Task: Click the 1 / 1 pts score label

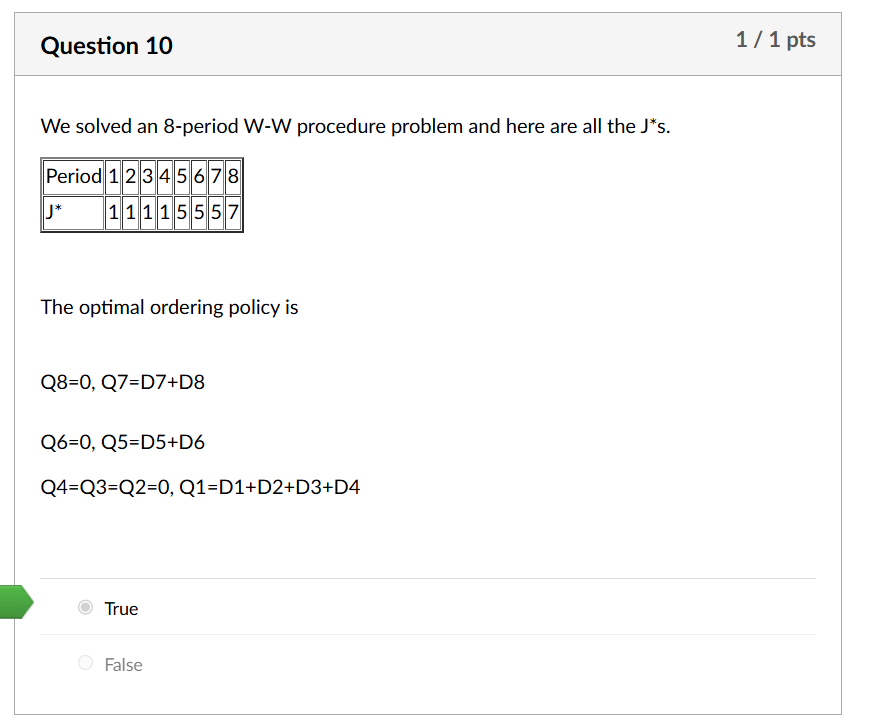Action: pyautogui.click(x=776, y=40)
